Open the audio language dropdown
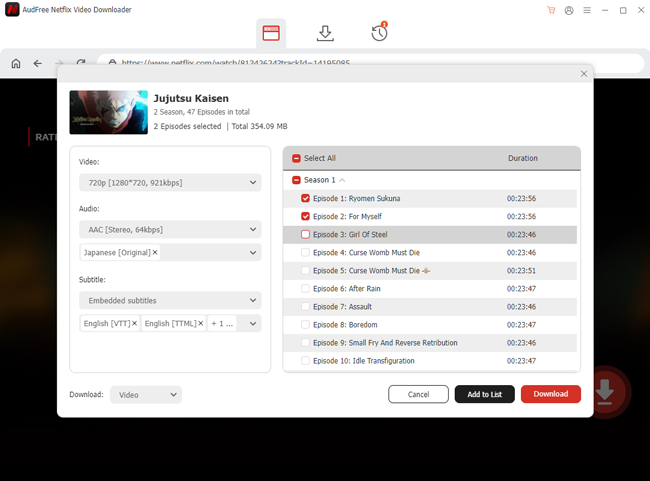The height and width of the screenshot is (481, 650). 253,253
